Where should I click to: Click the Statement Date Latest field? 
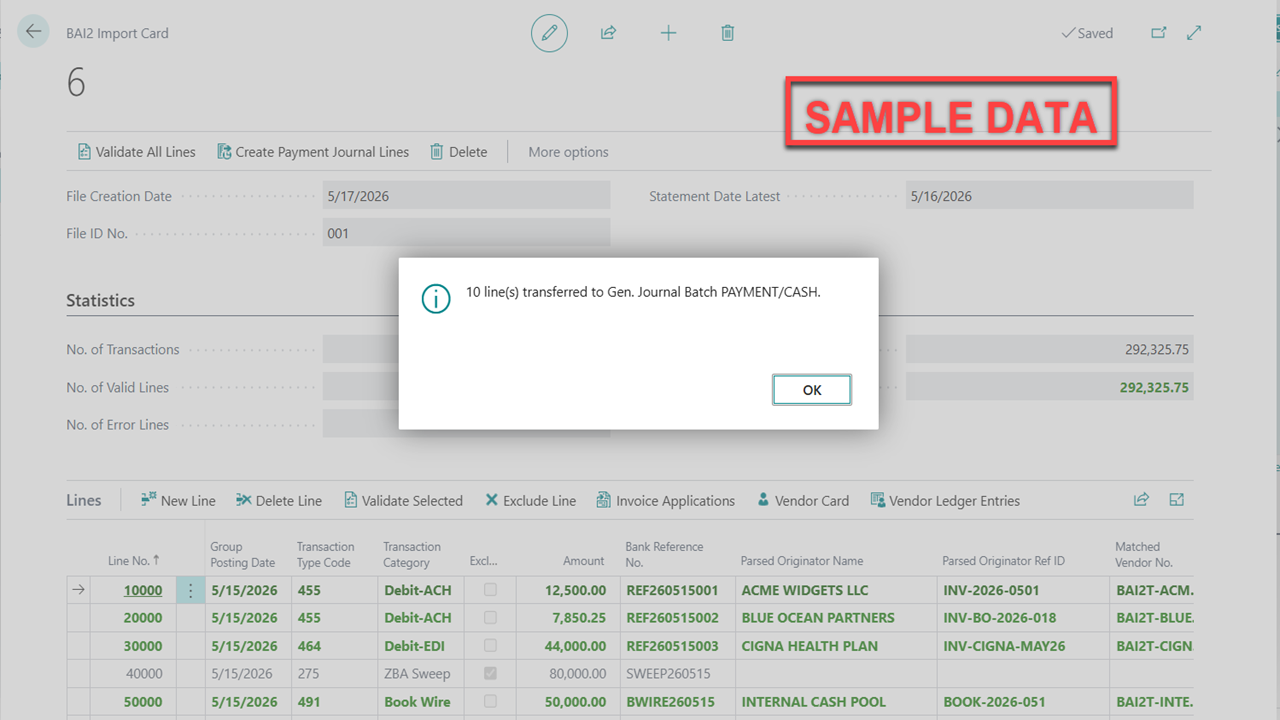(1049, 196)
